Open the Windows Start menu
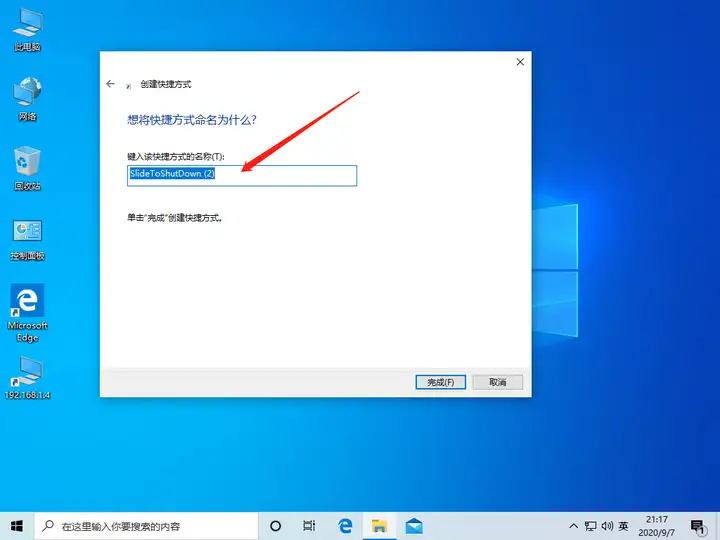This screenshot has width=720, height=540. [17, 526]
